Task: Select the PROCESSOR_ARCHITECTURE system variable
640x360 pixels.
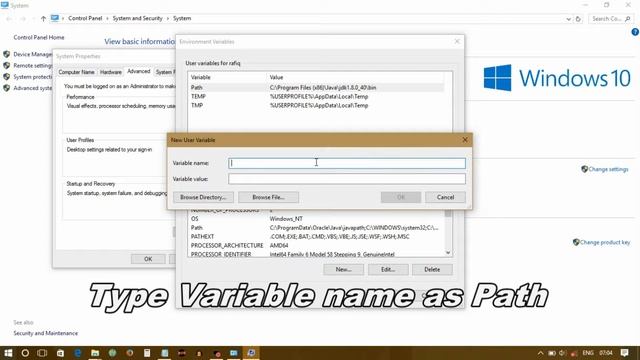Action: point(316,246)
